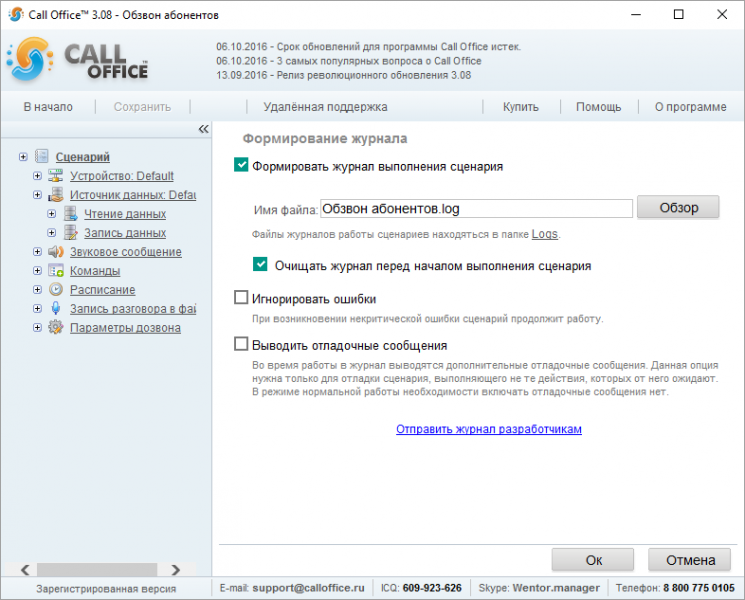This screenshot has width=745, height=600.
Task: Expand the Запись разговора в файл node
Action: (x=37, y=309)
